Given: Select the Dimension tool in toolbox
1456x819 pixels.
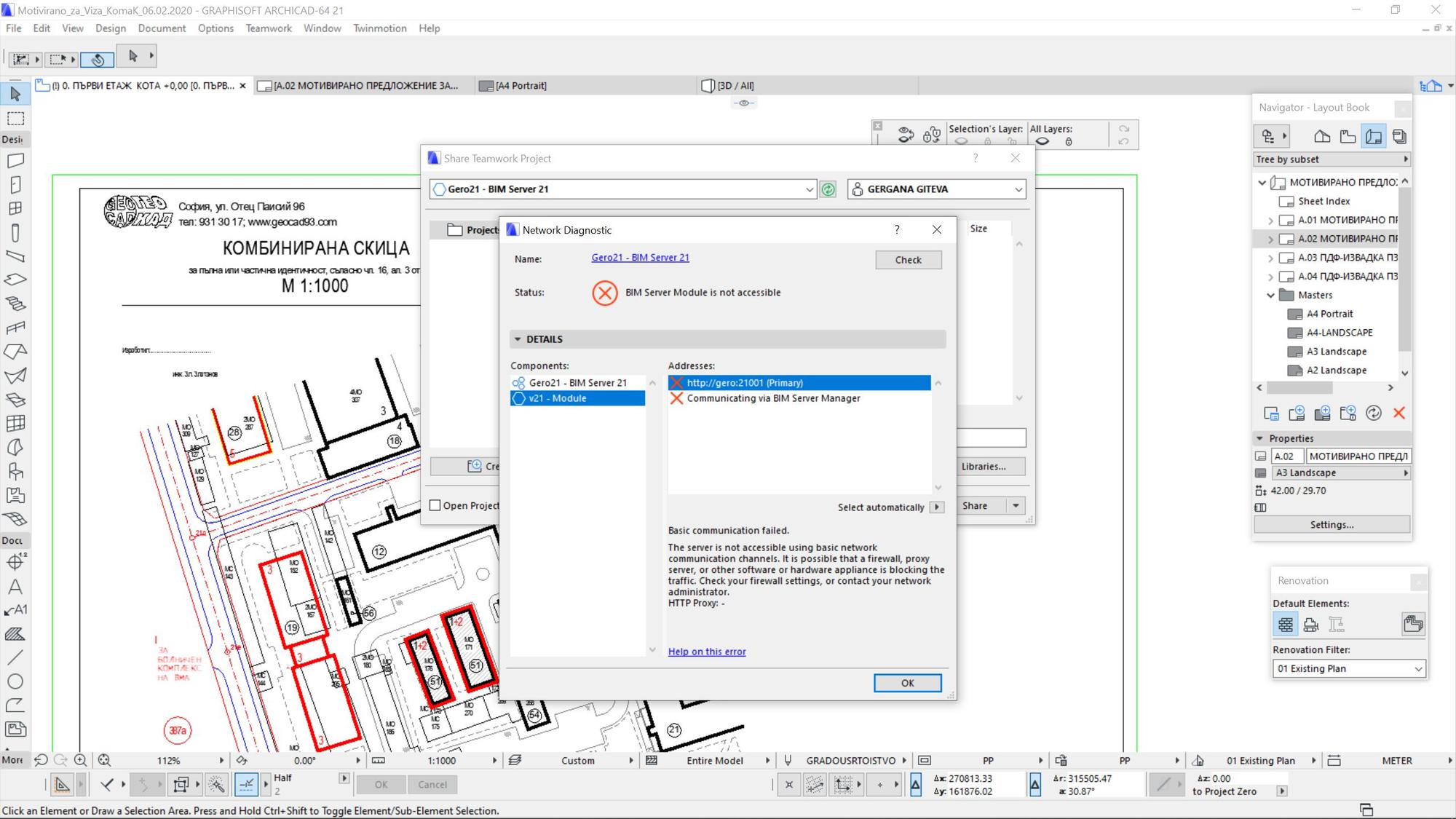Looking at the screenshot, I should (15, 561).
